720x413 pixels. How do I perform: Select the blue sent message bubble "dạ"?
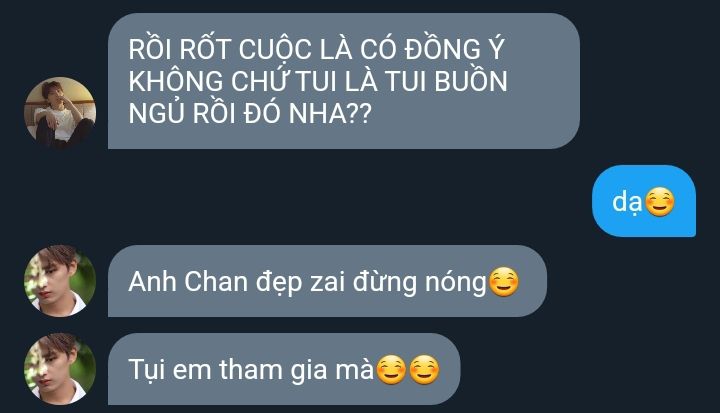644,201
